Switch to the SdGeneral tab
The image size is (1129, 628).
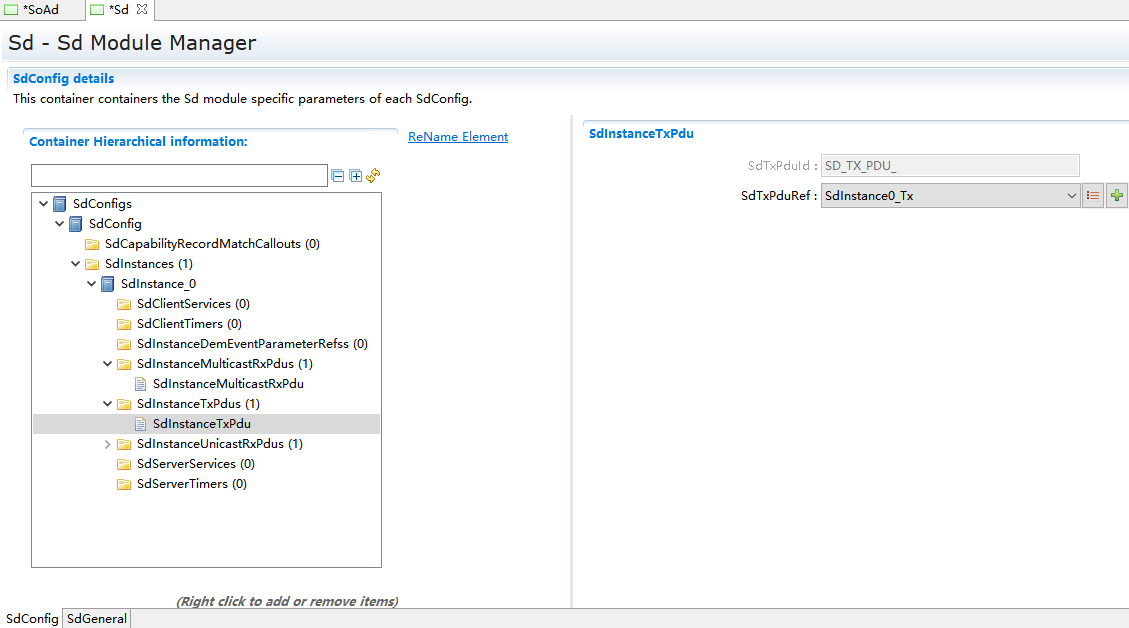coord(97,619)
